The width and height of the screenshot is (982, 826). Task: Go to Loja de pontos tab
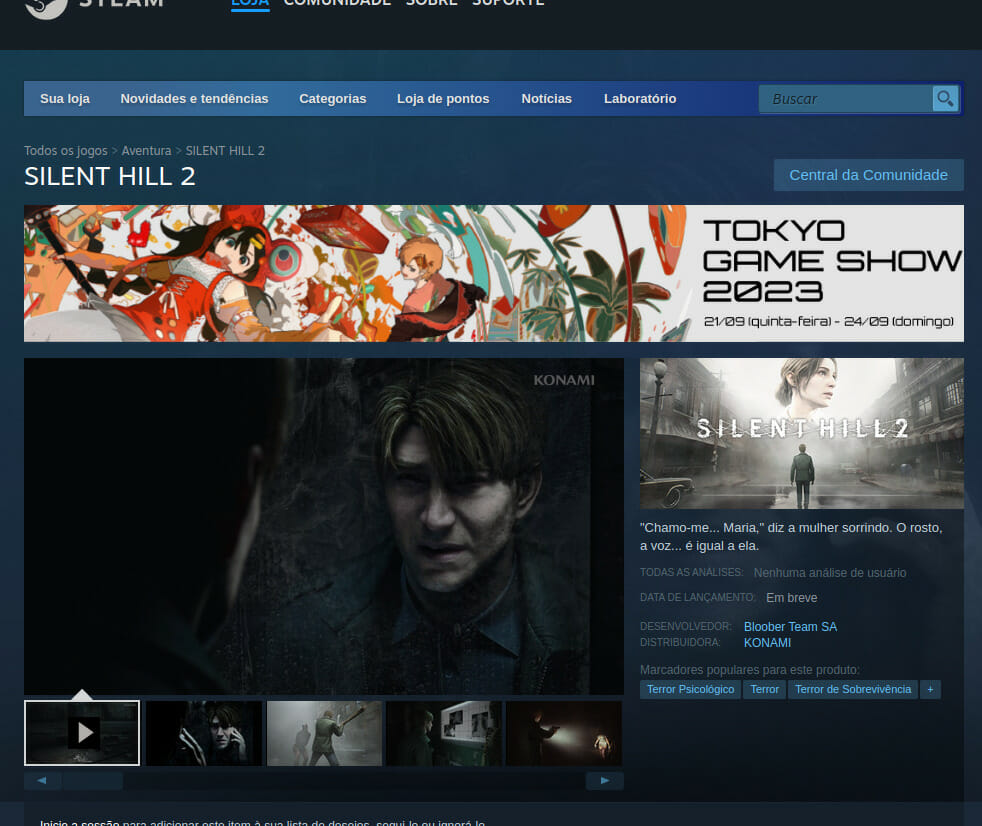pos(443,99)
